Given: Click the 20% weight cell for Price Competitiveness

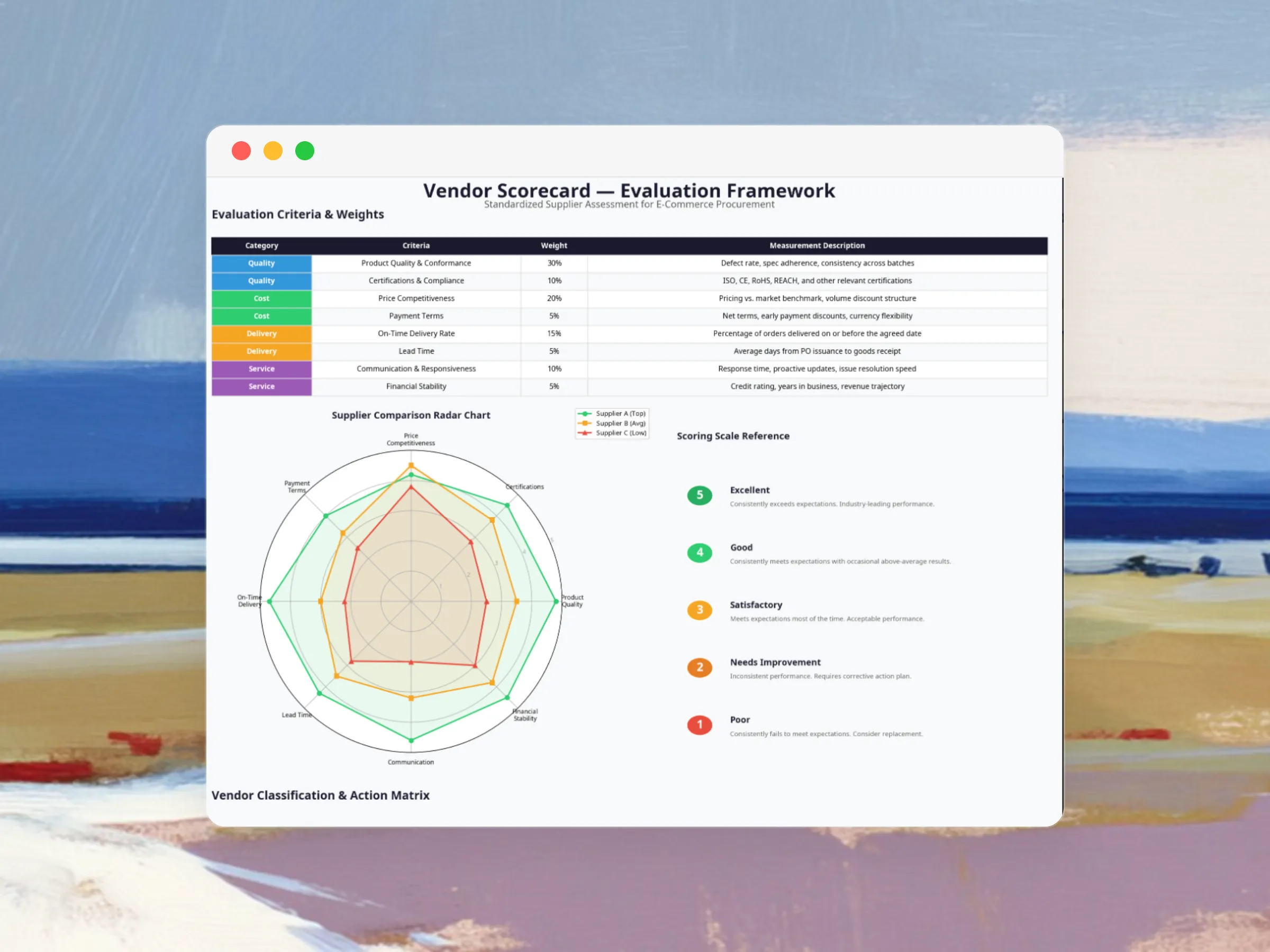Looking at the screenshot, I should 554,298.
